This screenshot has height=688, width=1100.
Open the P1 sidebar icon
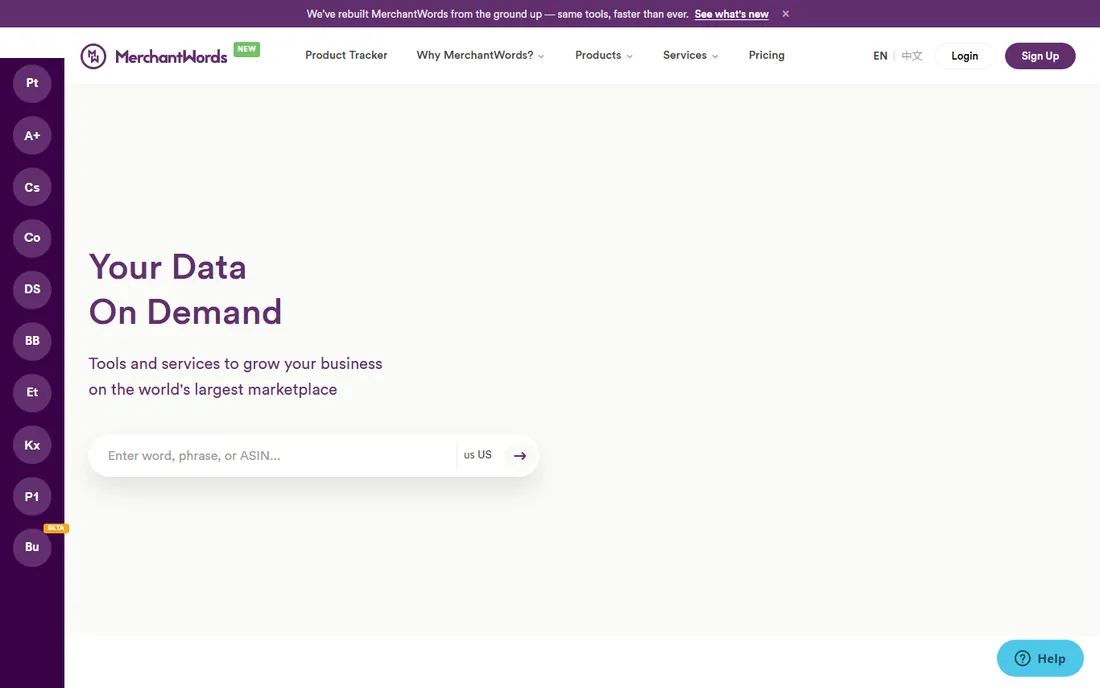click(32, 497)
